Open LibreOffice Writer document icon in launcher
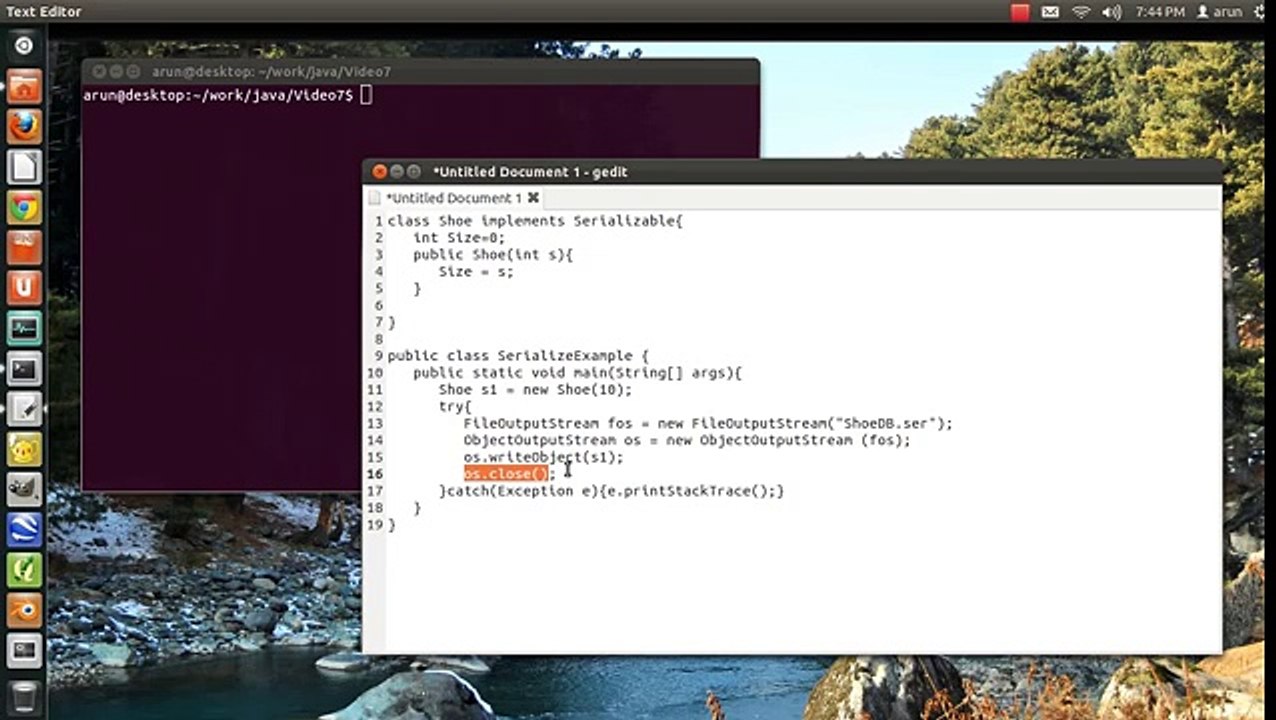 [24, 167]
